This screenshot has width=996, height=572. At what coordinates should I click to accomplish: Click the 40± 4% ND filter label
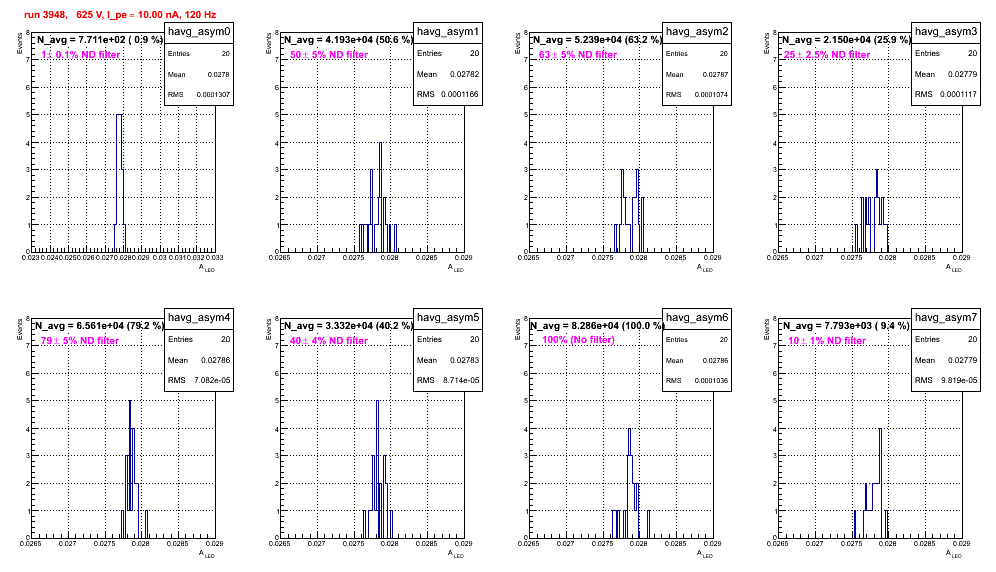pyautogui.click(x=329, y=341)
